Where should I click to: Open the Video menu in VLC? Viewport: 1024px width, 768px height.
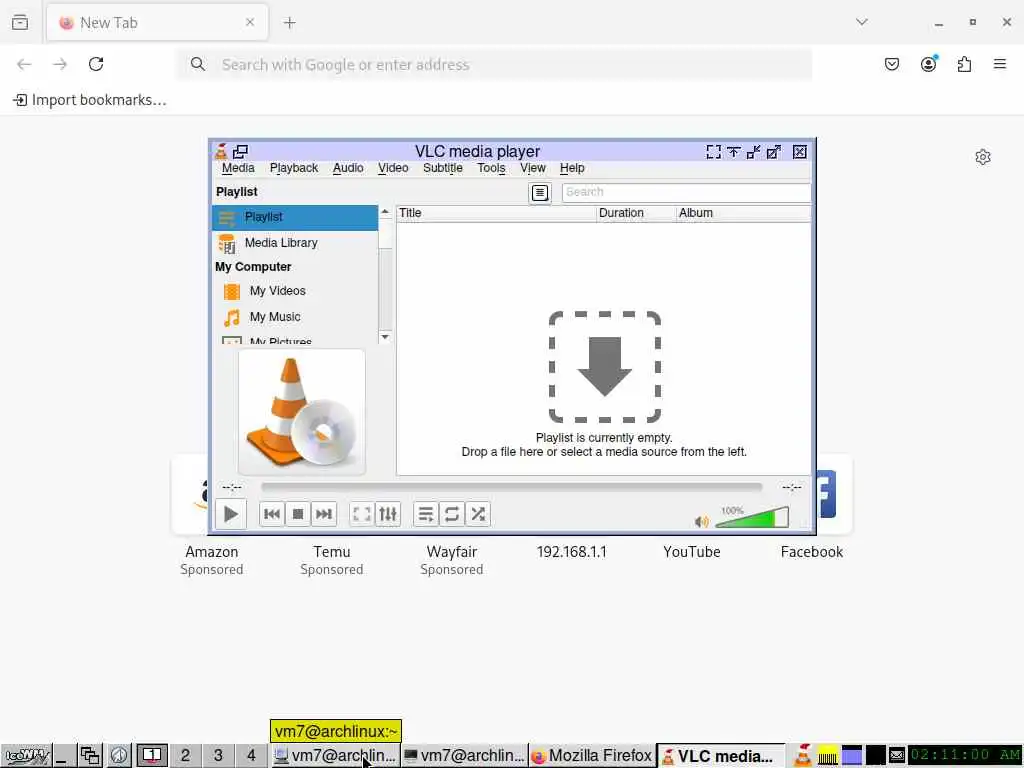point(393,168)
